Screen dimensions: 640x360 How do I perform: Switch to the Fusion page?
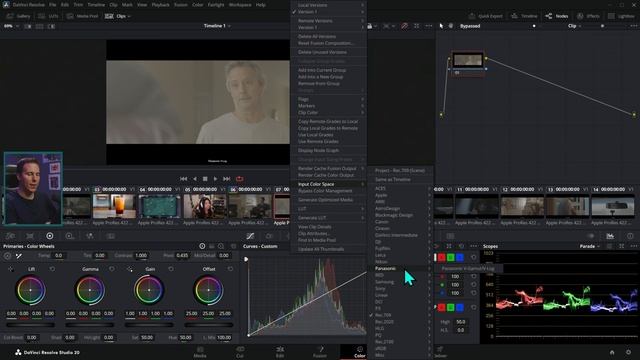pyautogui.click(x=320, y=352)
